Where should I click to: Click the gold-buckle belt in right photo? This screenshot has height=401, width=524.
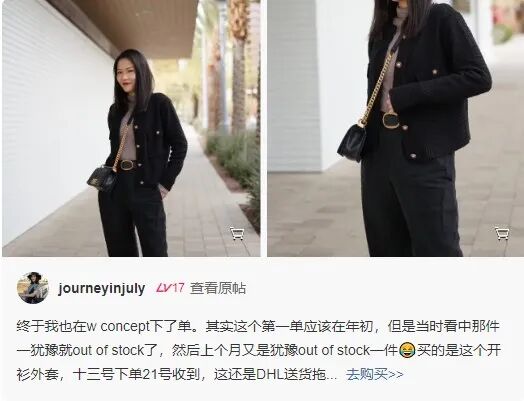(391, 120)
